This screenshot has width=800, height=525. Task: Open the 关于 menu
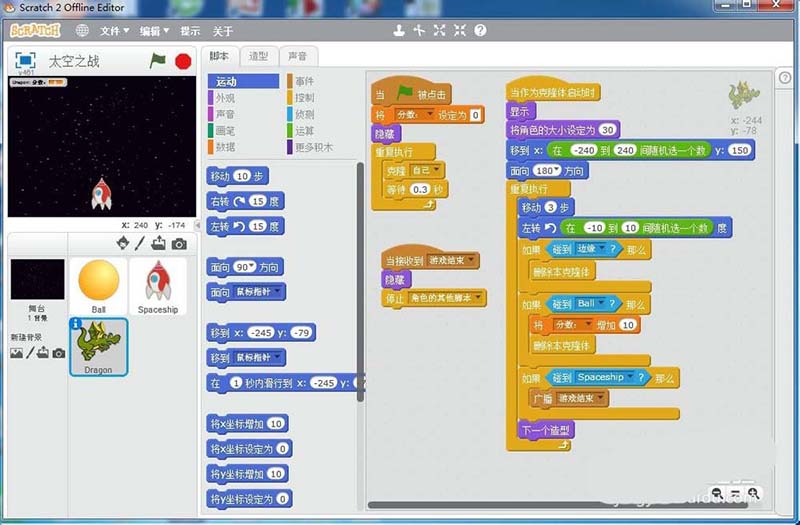[x=222, y=31]
